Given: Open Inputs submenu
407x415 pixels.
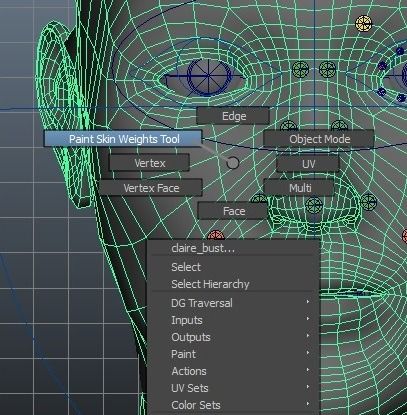Looking at the screenshot, I should pos(233,320).
